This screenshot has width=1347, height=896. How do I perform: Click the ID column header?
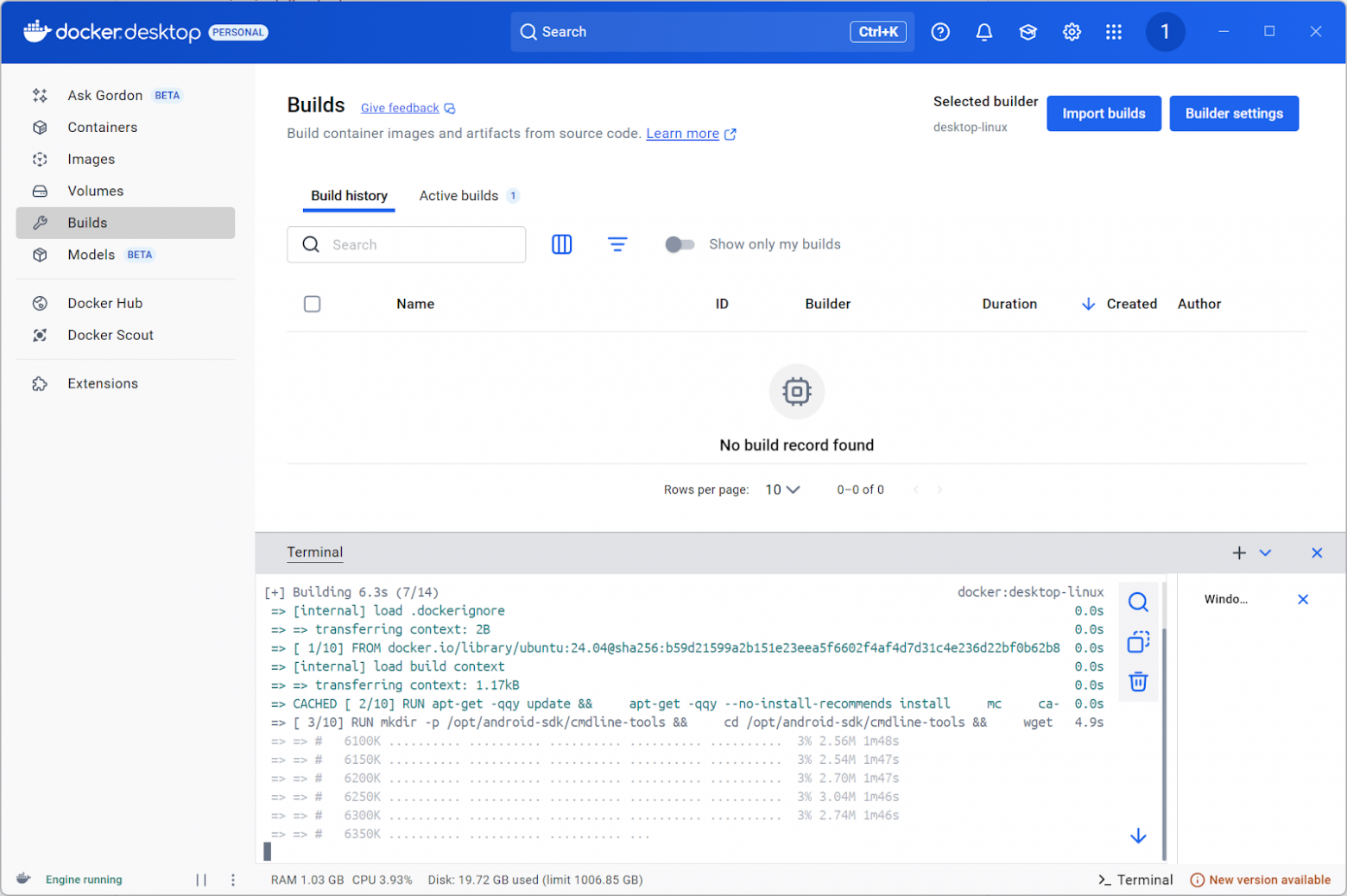tap(722, 304)
